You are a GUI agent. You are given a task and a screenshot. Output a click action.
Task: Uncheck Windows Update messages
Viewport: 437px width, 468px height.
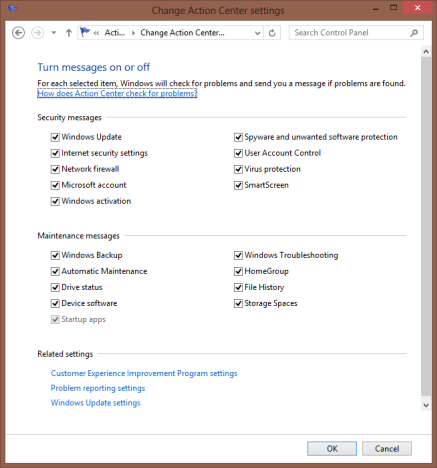pos(55,137)
